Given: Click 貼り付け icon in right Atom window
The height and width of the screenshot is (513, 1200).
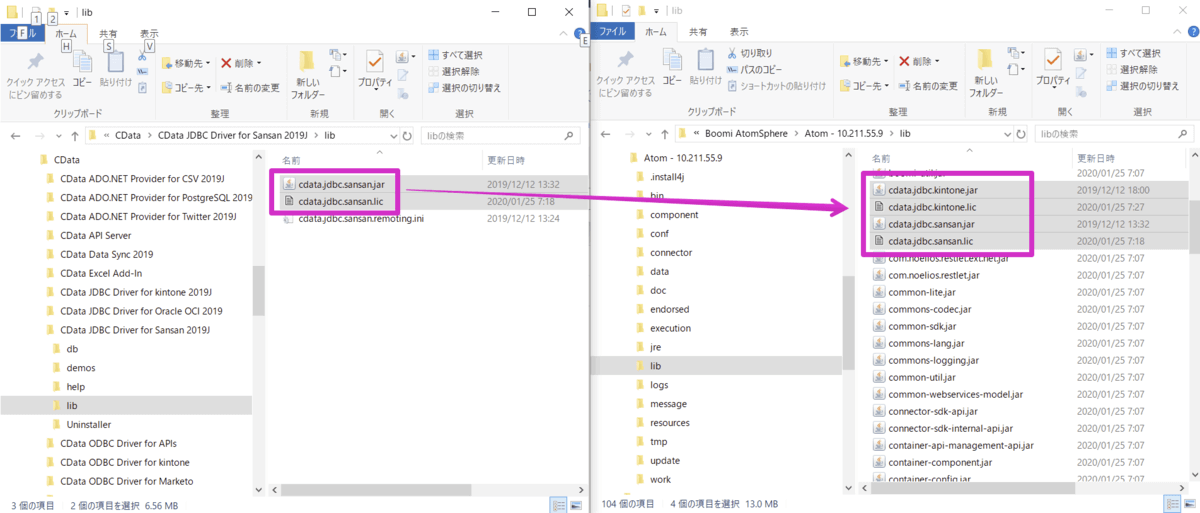Looking at the screenshot, I should 705,61.
